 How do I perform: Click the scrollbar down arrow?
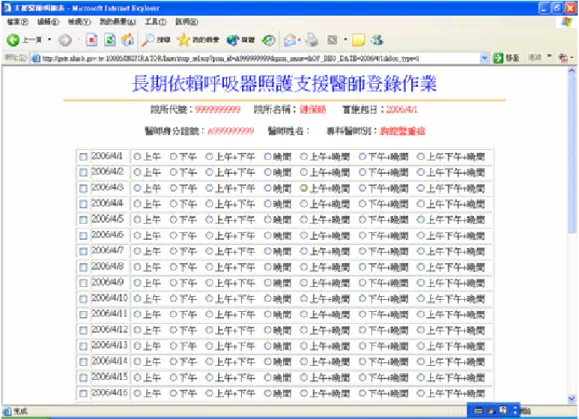pyautogui.click(x=572, y=399)
